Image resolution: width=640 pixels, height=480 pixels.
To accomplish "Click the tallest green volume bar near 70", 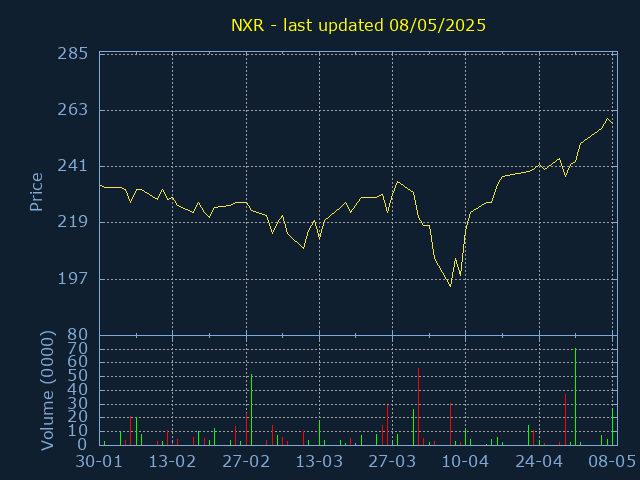I will tap(576, 397).
